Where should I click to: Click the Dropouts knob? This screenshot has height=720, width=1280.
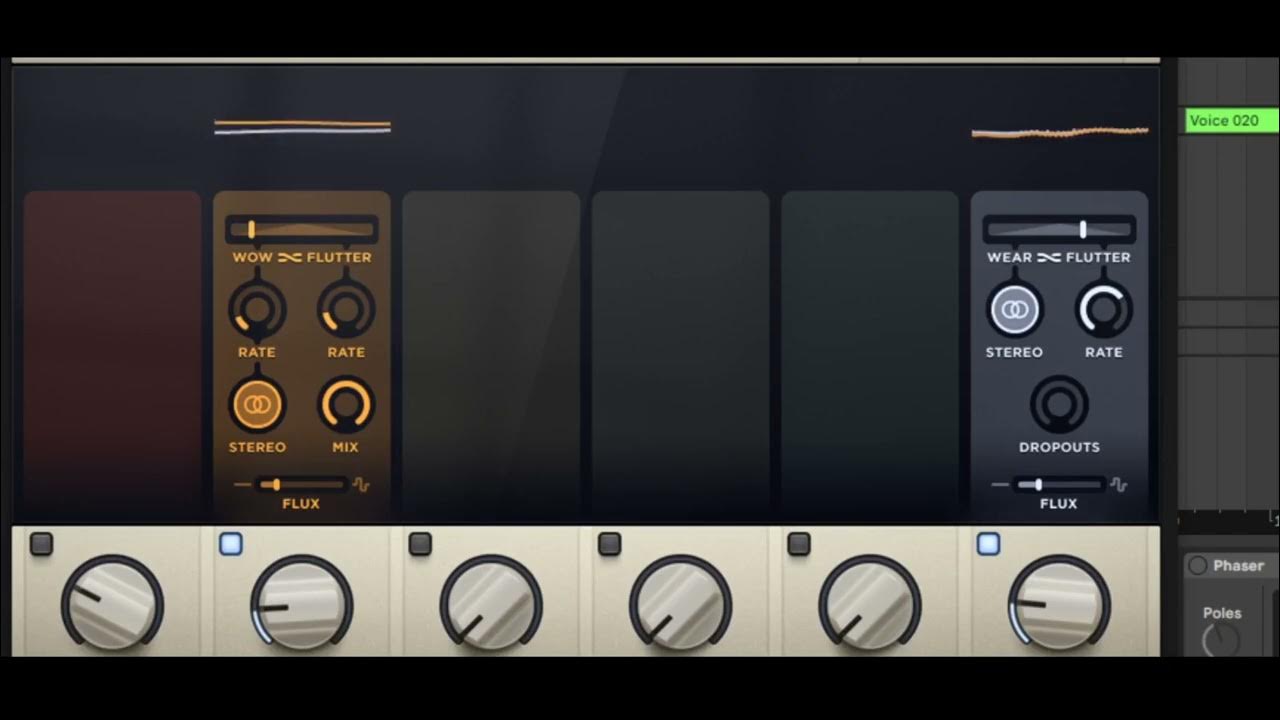[1059, 405]
